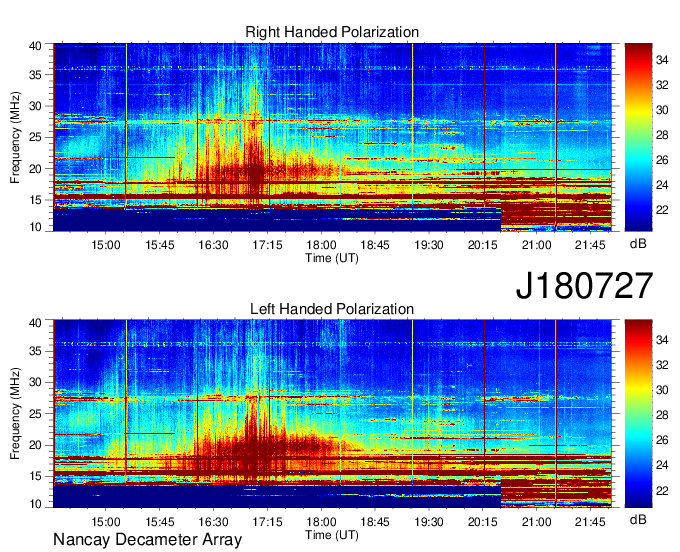Click the "15" MHz tick on Right Handed frequency axis

click(35, 200)
